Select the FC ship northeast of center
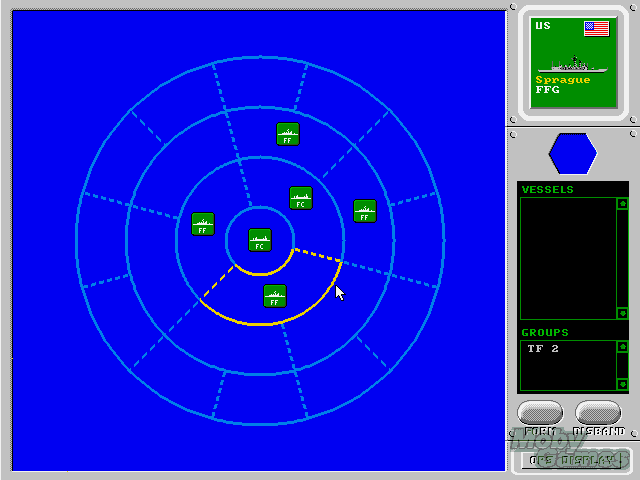The height and width of the screenshot is (480, 640). coord(301,198)
